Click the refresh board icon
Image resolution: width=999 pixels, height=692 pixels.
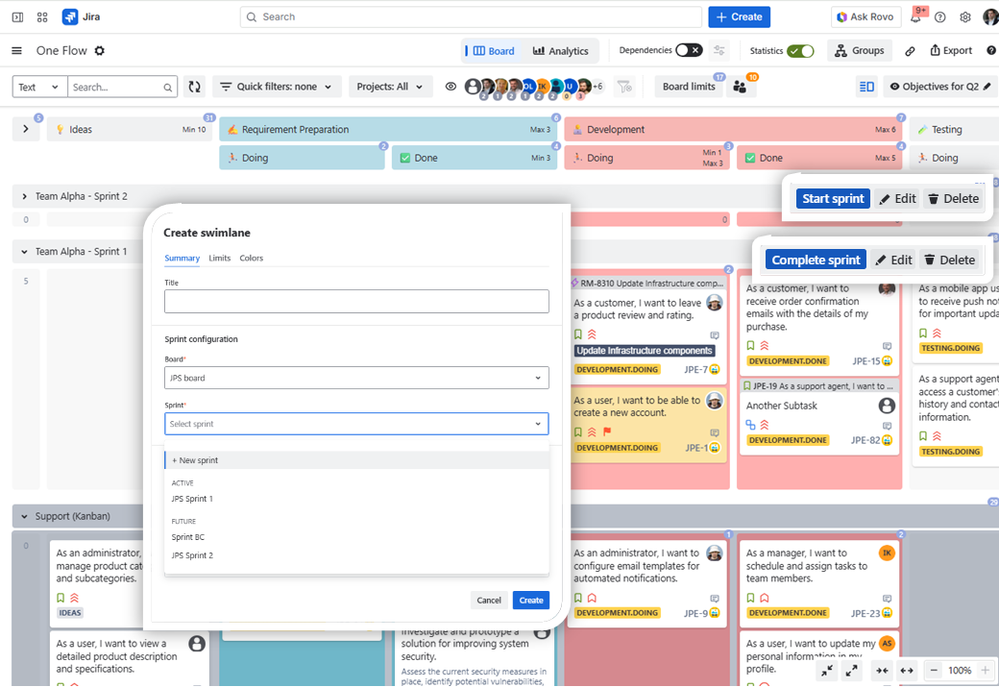[x=194, y=86]
